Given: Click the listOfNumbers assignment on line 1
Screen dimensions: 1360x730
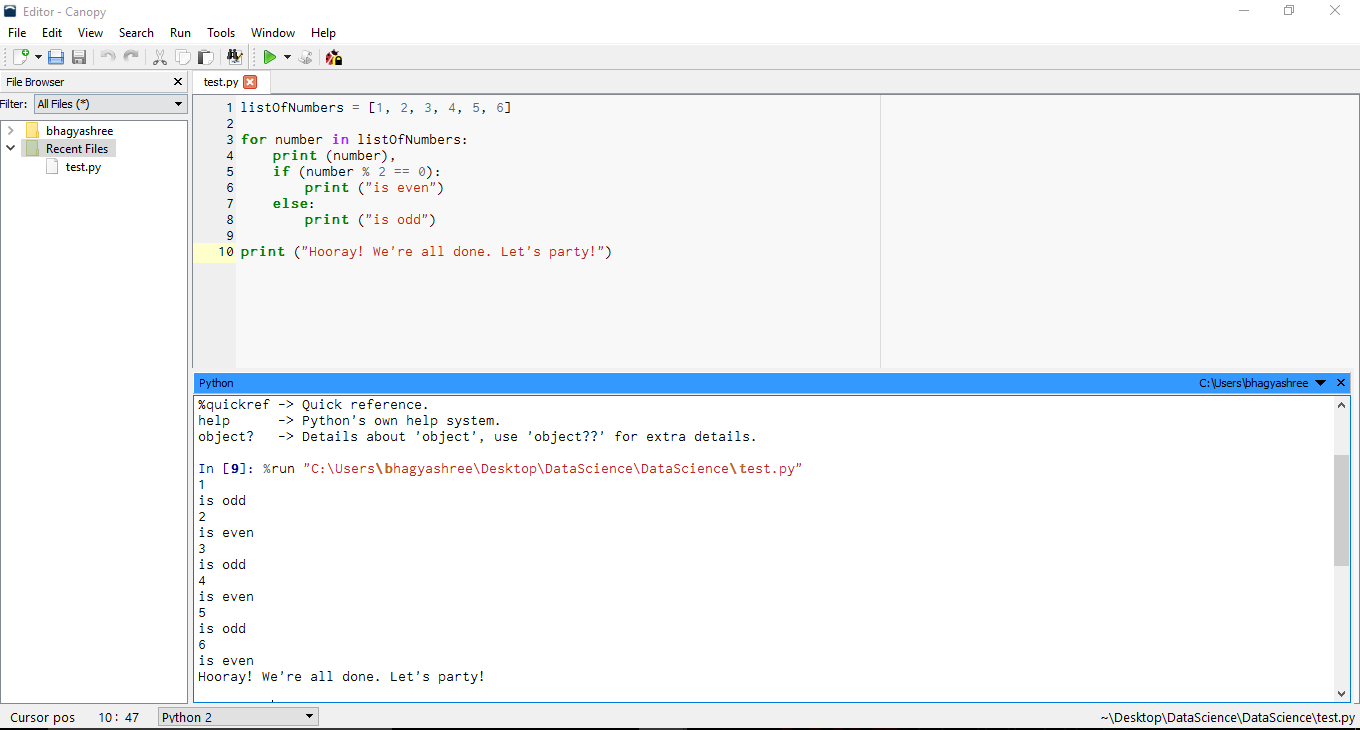Looking at the screenshot, I should (x=376, y=108).
